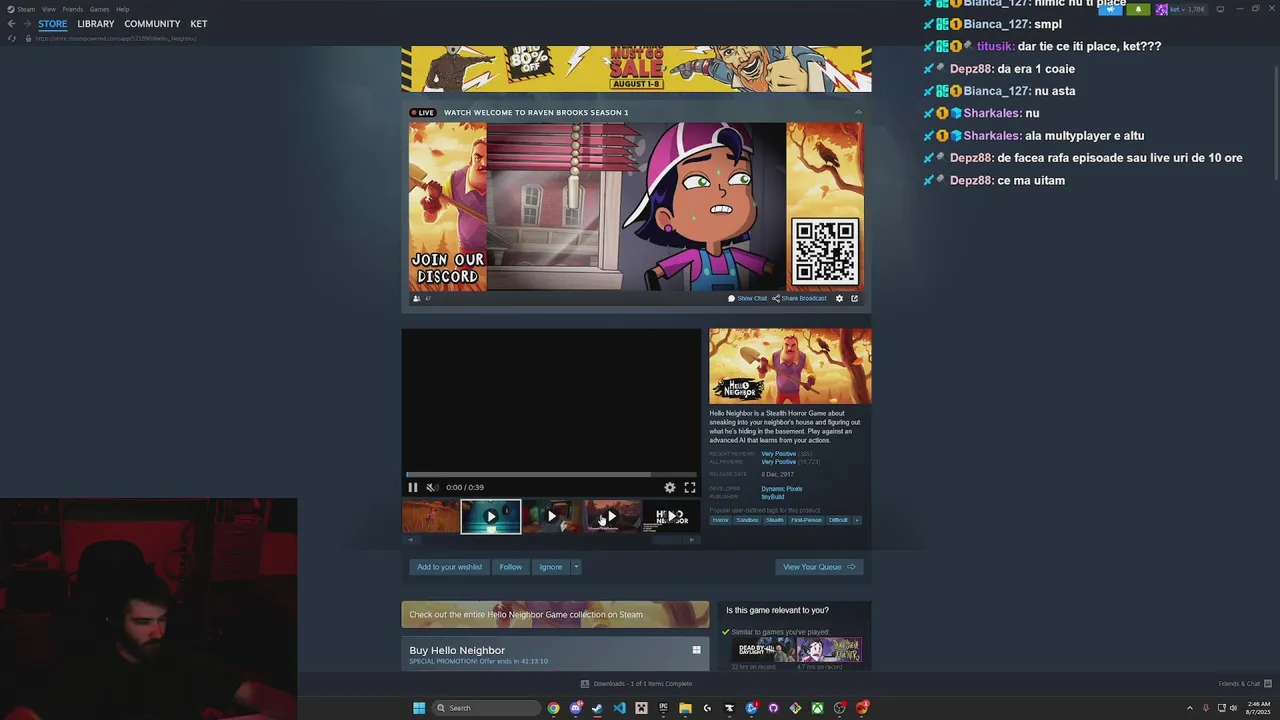This screenshot has width=1280, height=720.
Task: Open the Sandbox tag
Action: tap(747, 520)
